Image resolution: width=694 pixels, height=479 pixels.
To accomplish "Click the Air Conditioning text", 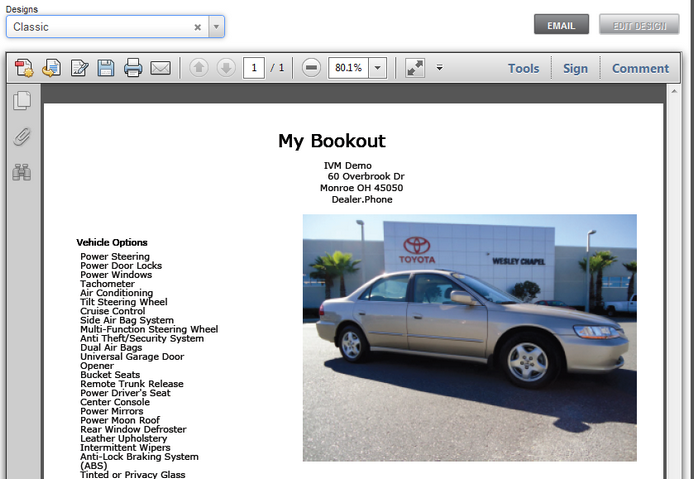I will click(x=116, y=293).
